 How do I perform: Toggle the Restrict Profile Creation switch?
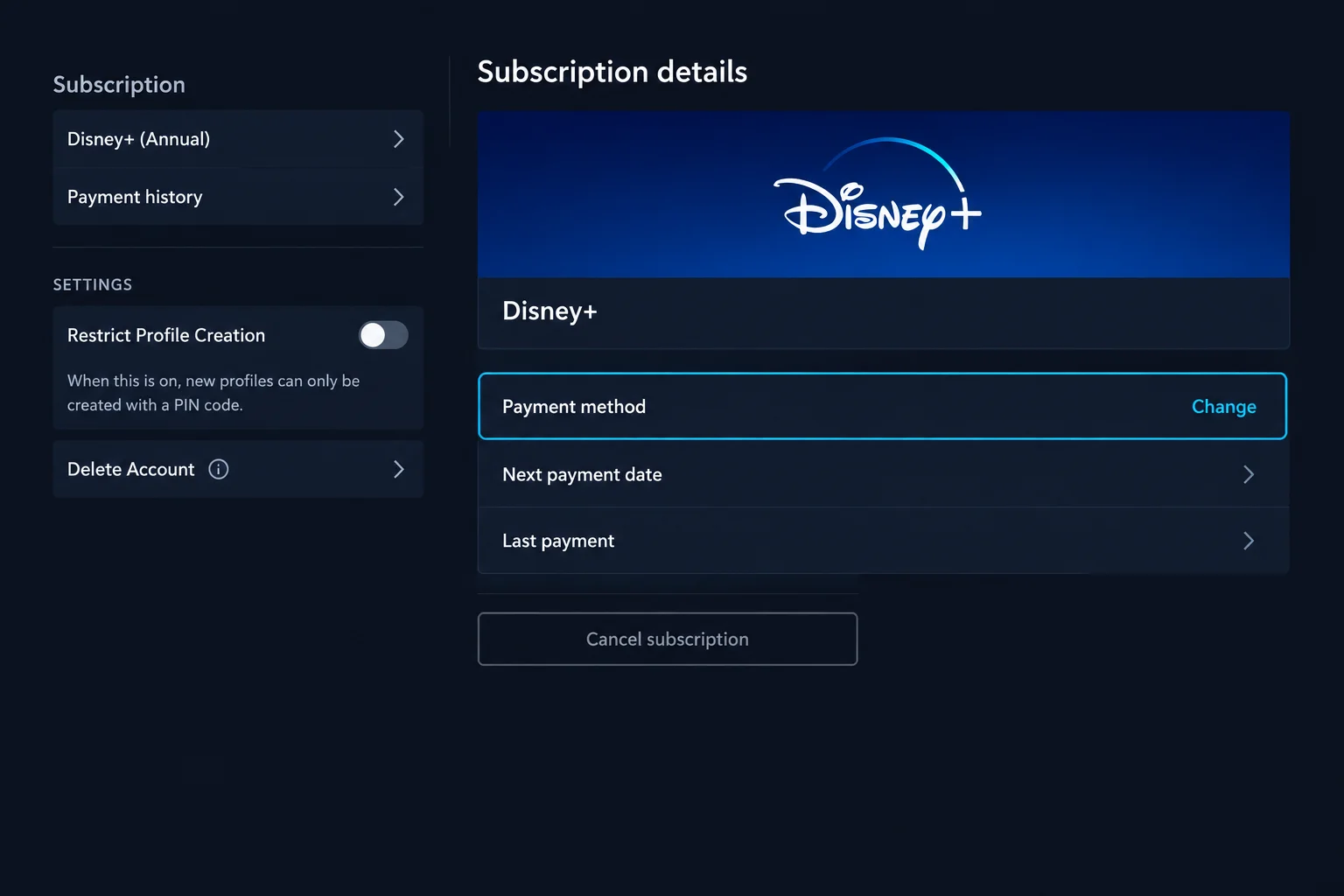click(x=383, y=335)
